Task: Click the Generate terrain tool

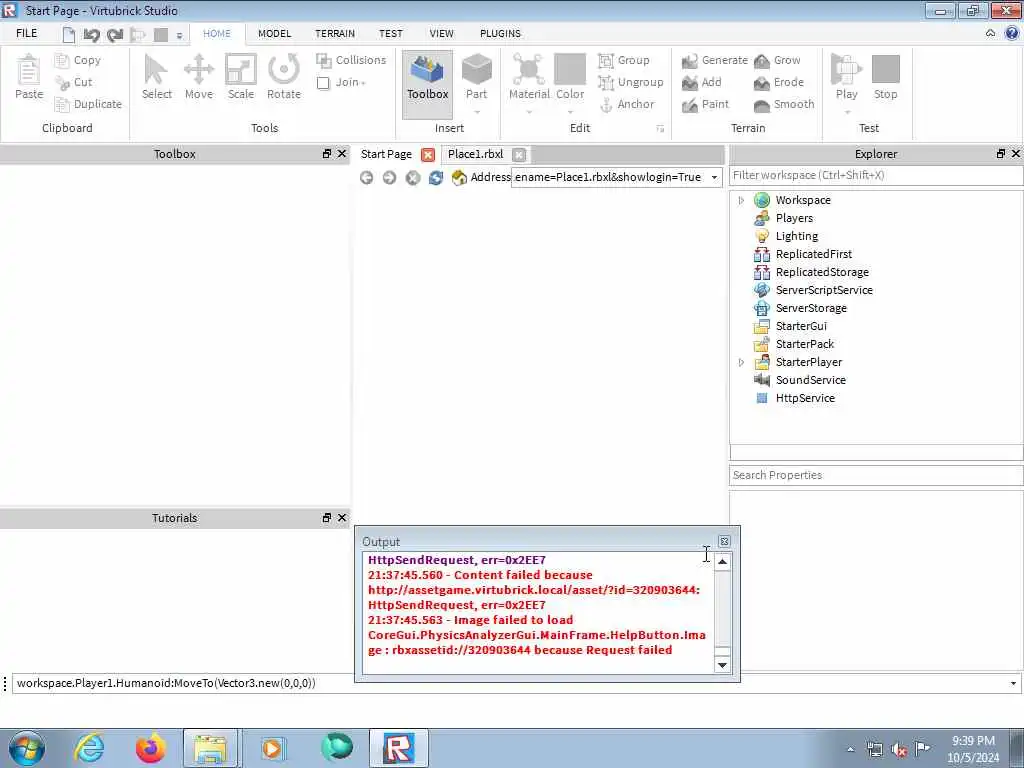Action: point(714,60)
